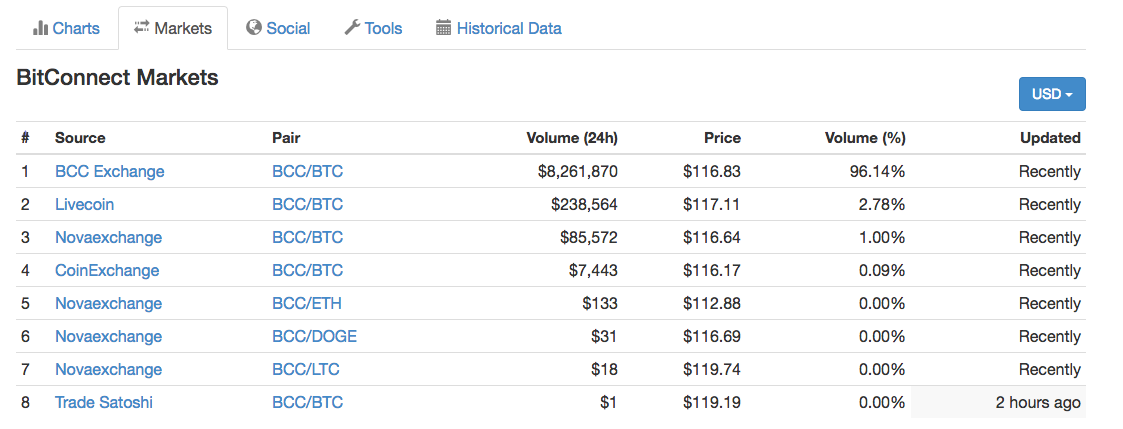The image size is (1123, 429).
Task: Click the 2 hours ago updated cell
Action: pos(998,403)
